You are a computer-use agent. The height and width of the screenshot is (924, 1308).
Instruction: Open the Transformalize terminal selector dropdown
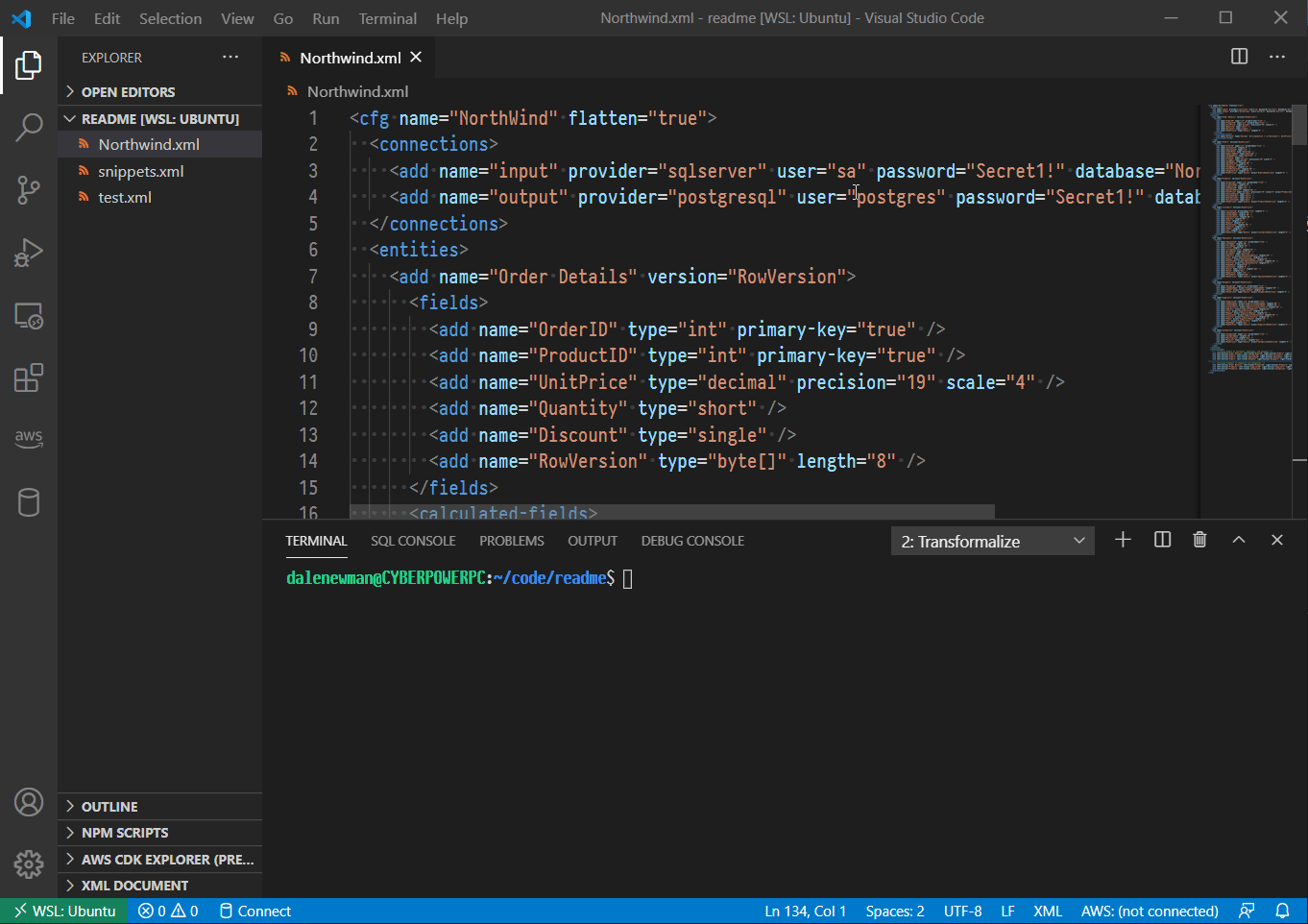[x=992, y=542]
